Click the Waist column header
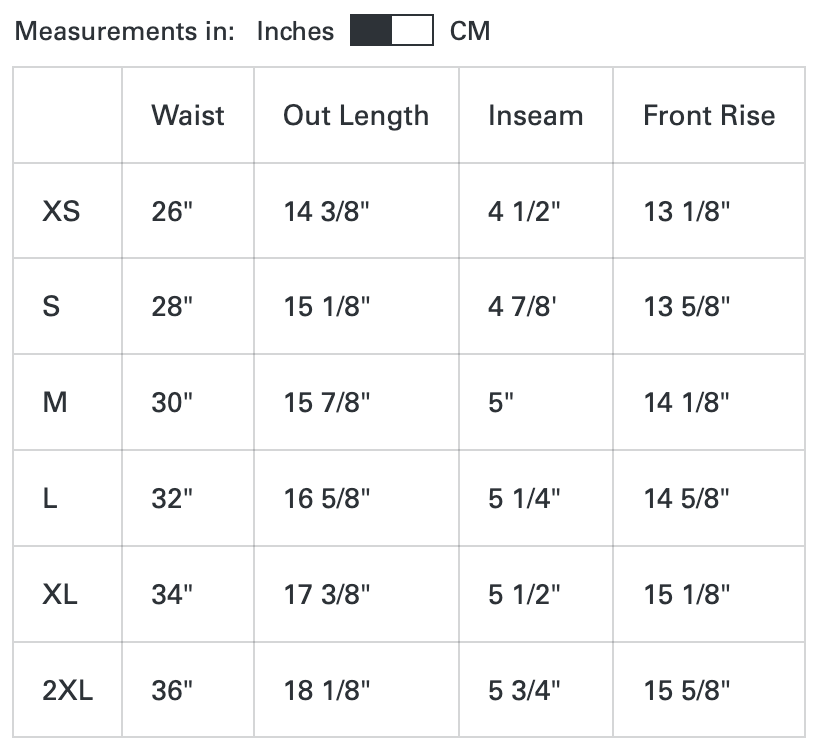816x750 pixels. pos(188,115)
